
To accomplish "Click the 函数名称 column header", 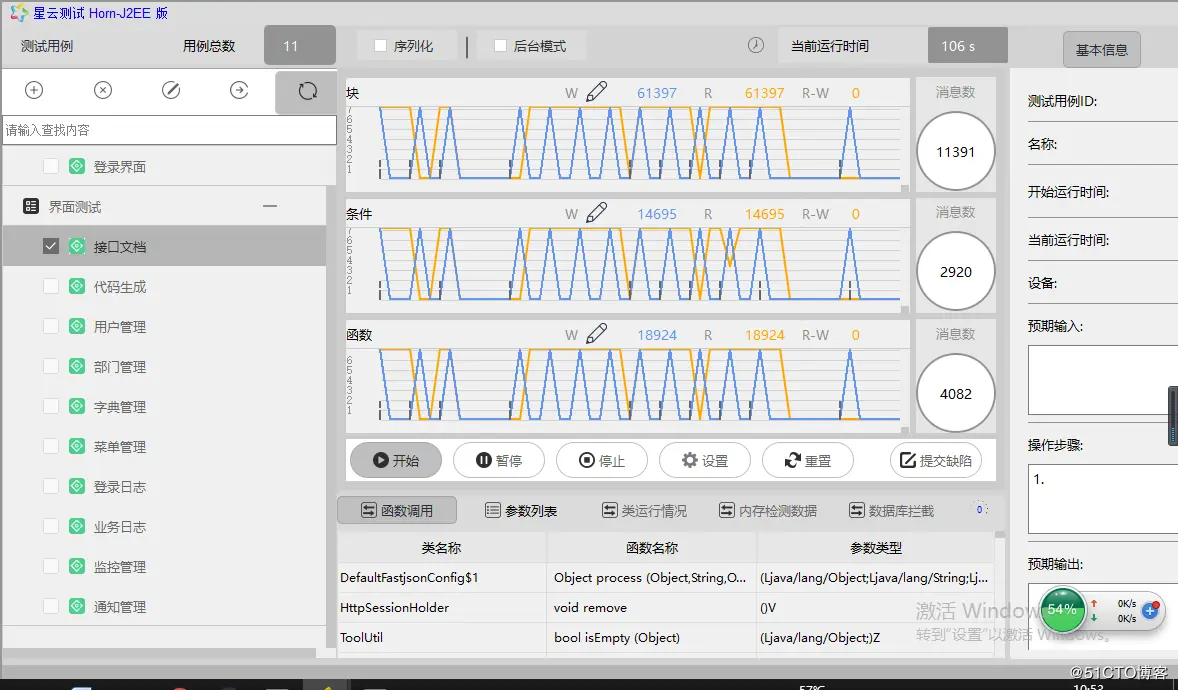I will pyautogui.click(x=651, y=548).
